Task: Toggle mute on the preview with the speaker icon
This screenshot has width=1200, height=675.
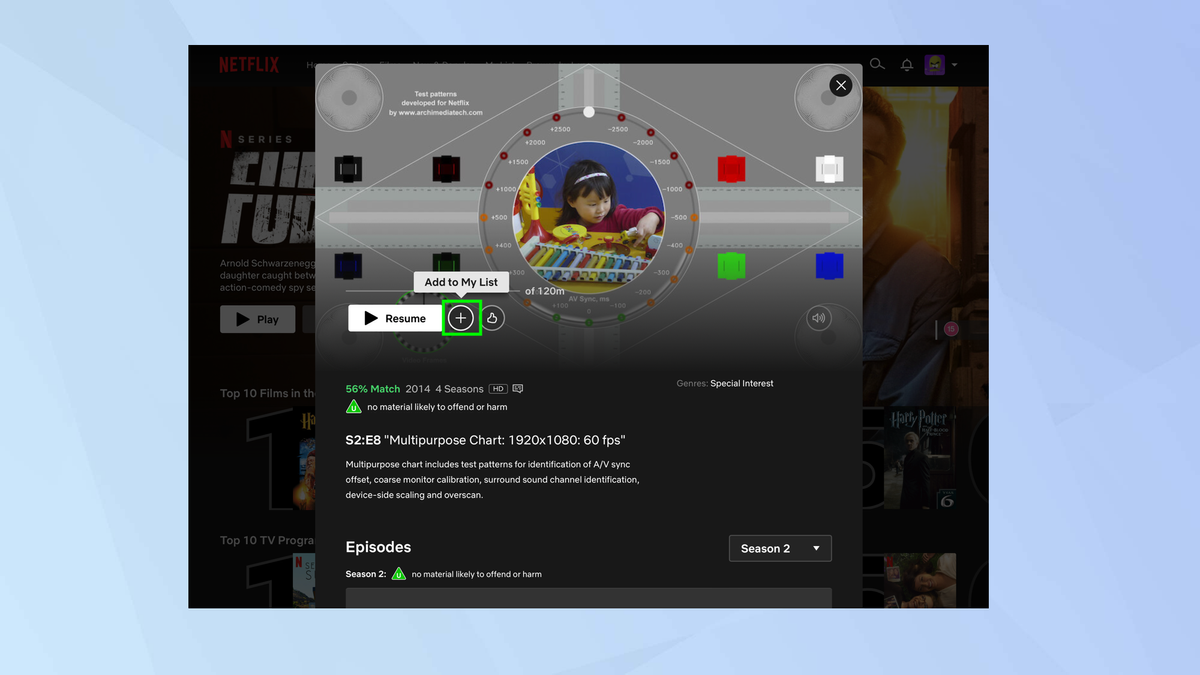Action: point(819,317)
